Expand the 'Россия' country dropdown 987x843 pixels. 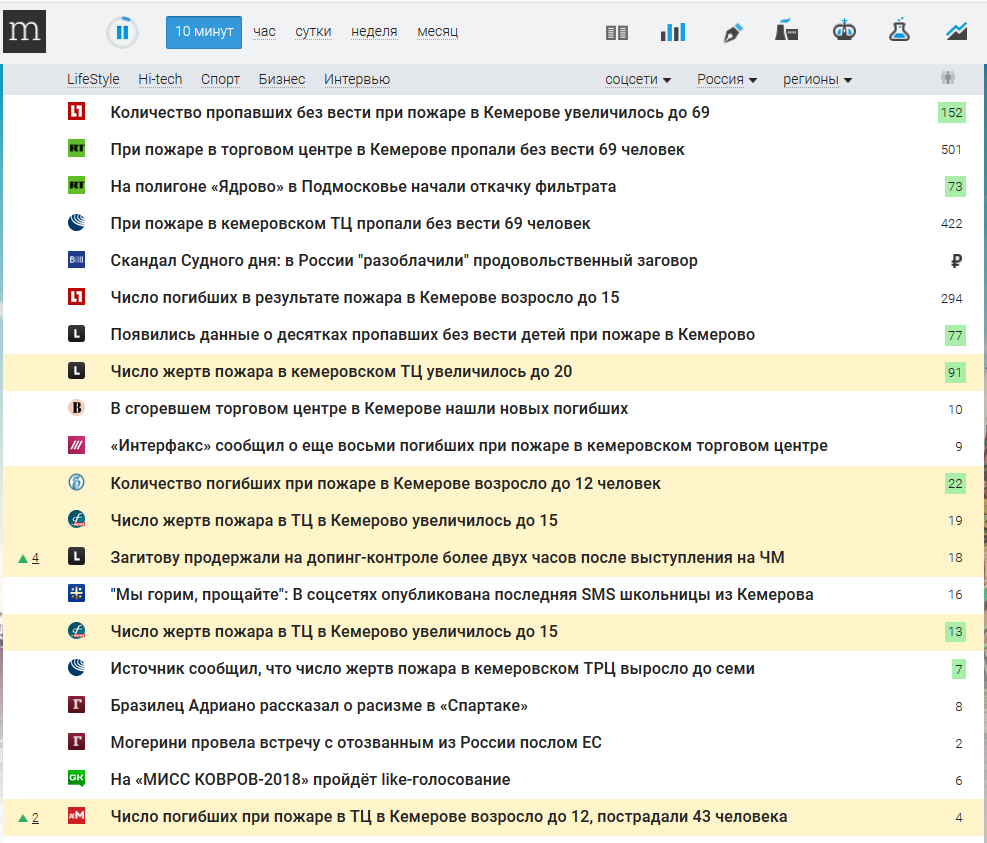point(726,79)
